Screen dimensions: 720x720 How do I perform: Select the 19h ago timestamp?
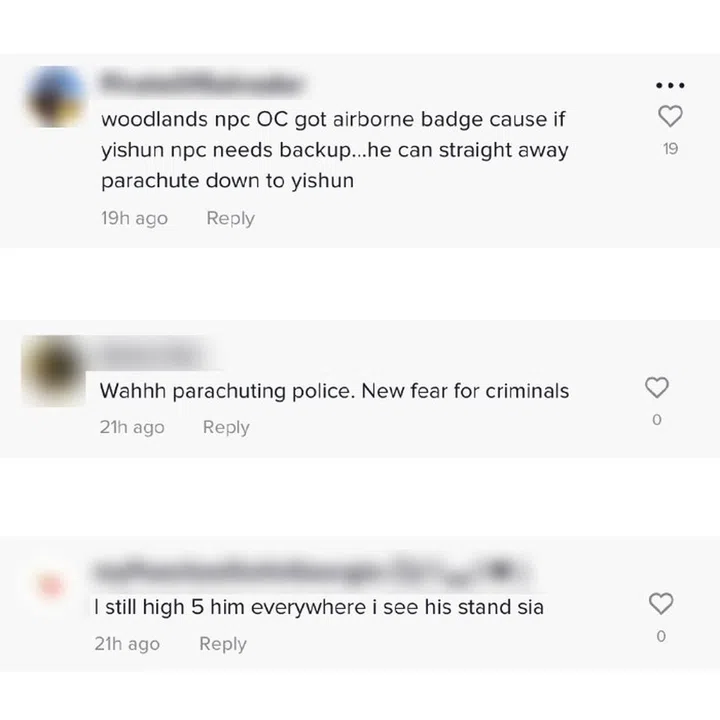tap(135, 218)
